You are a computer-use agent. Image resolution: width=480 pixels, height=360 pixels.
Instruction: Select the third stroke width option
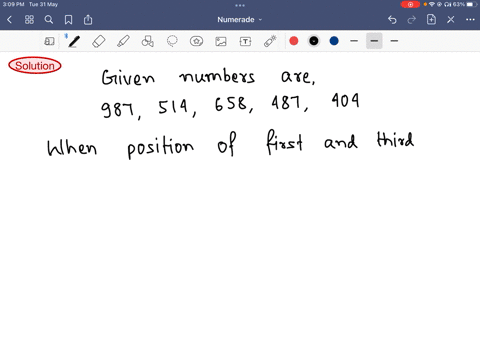click(394, 41)
